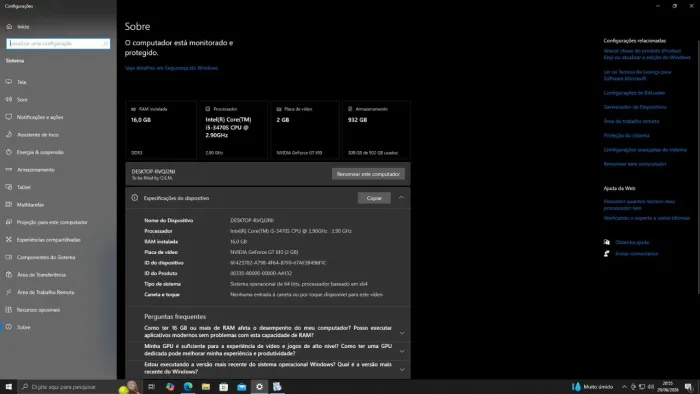Show hidden system tray icons
This screenshot has height=394, width=700.
[x=624, y=387]
